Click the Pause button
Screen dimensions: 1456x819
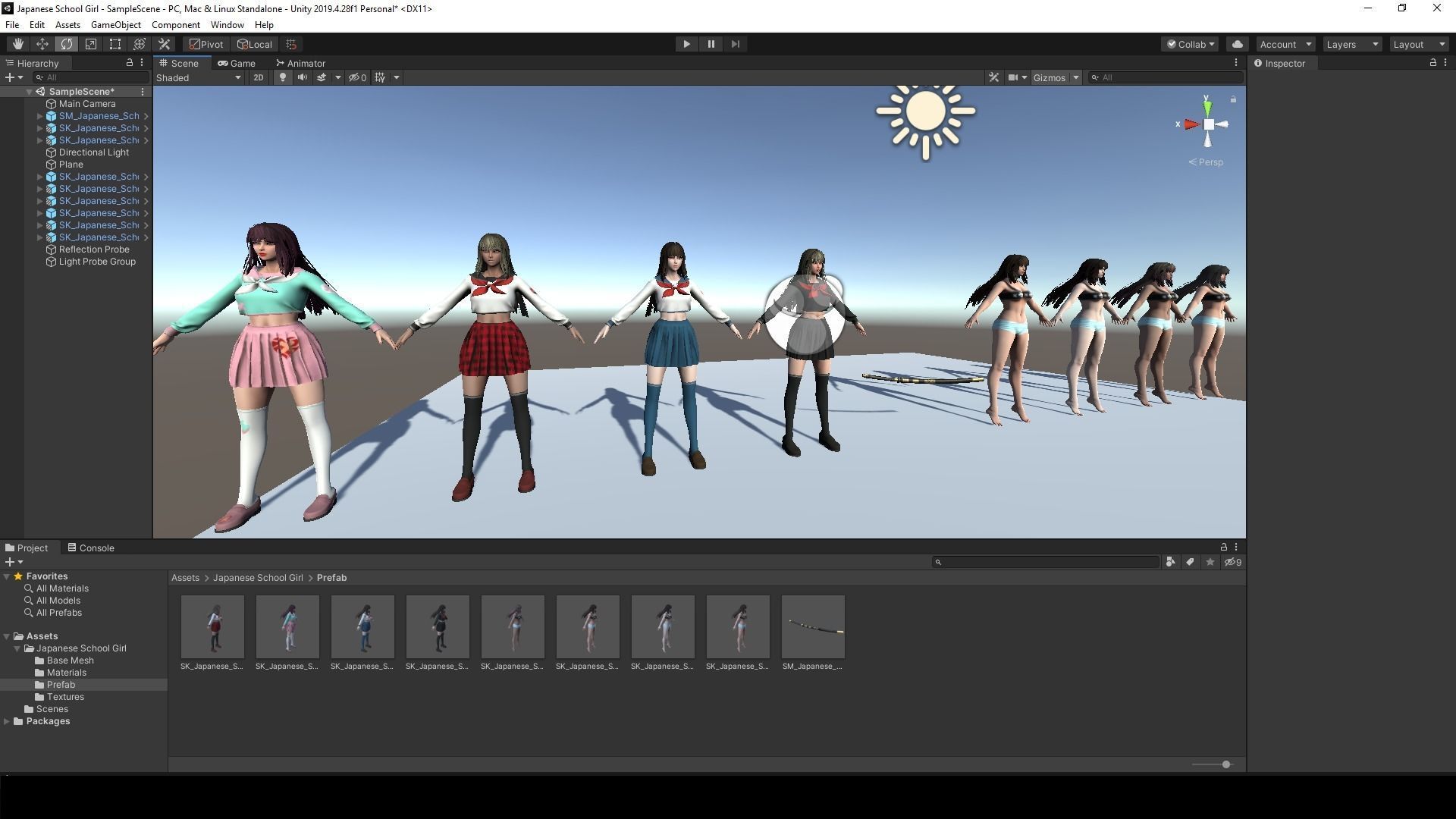pyautogui.click(x=711, y=44)
